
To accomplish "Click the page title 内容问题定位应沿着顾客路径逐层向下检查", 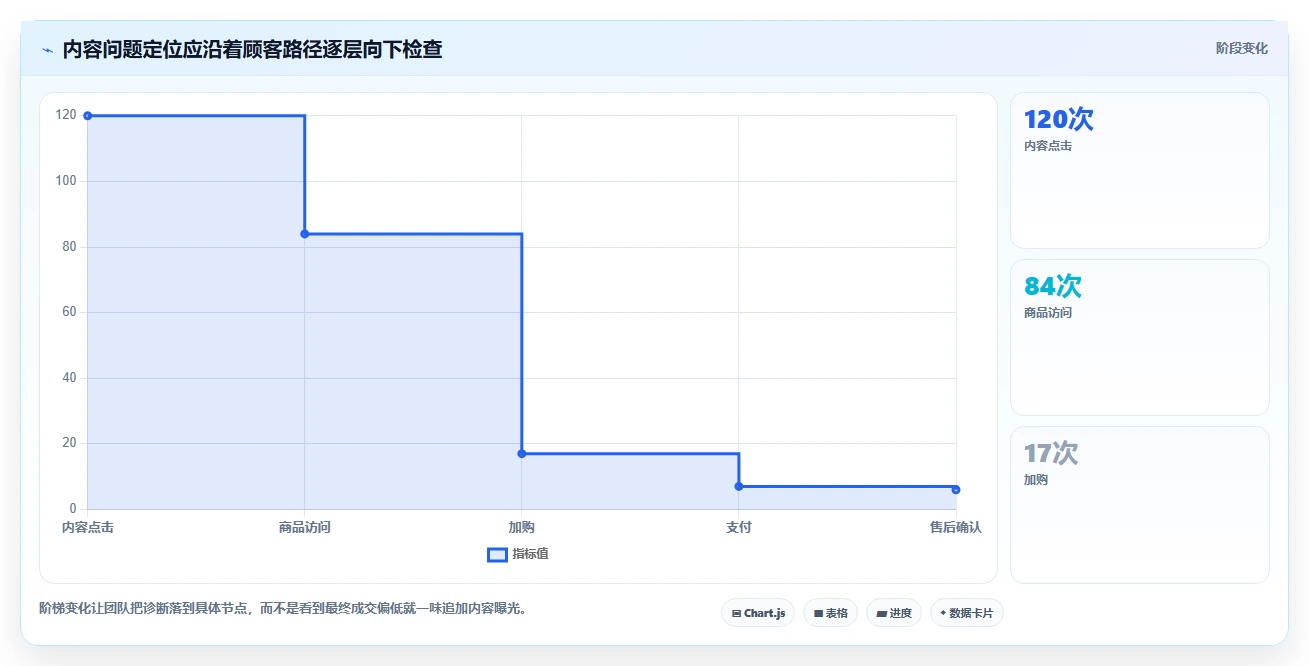I will 252,49.
